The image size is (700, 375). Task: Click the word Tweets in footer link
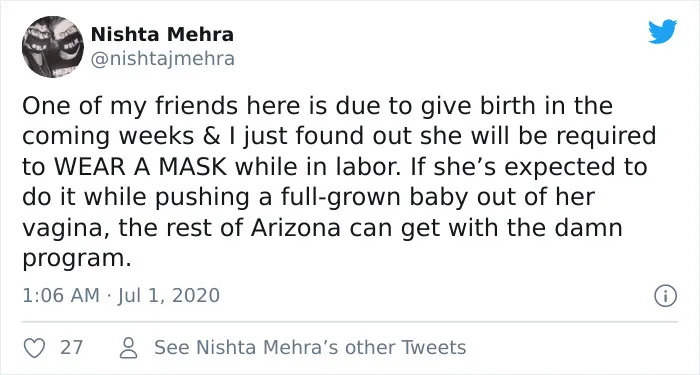(433, 347)
